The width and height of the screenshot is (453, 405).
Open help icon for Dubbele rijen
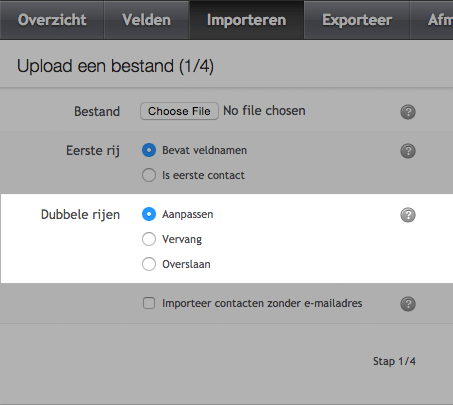click(x=408, y=215)
